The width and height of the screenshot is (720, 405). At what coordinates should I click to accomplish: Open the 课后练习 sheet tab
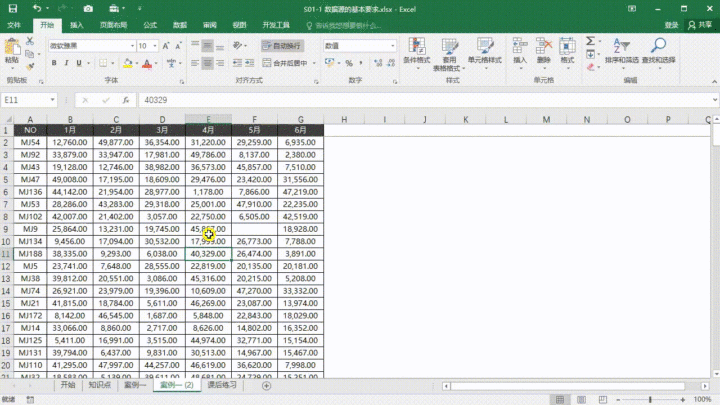222,385
